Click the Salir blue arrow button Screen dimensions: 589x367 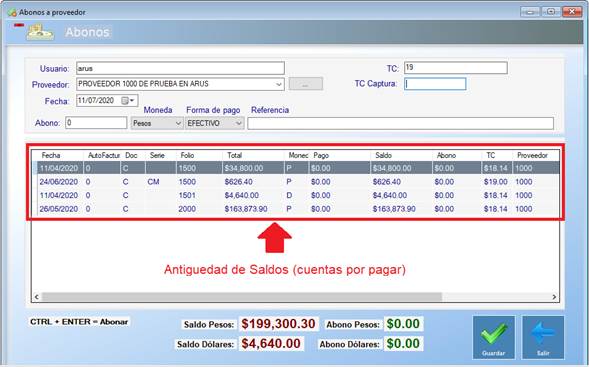[x=543, y=337]
